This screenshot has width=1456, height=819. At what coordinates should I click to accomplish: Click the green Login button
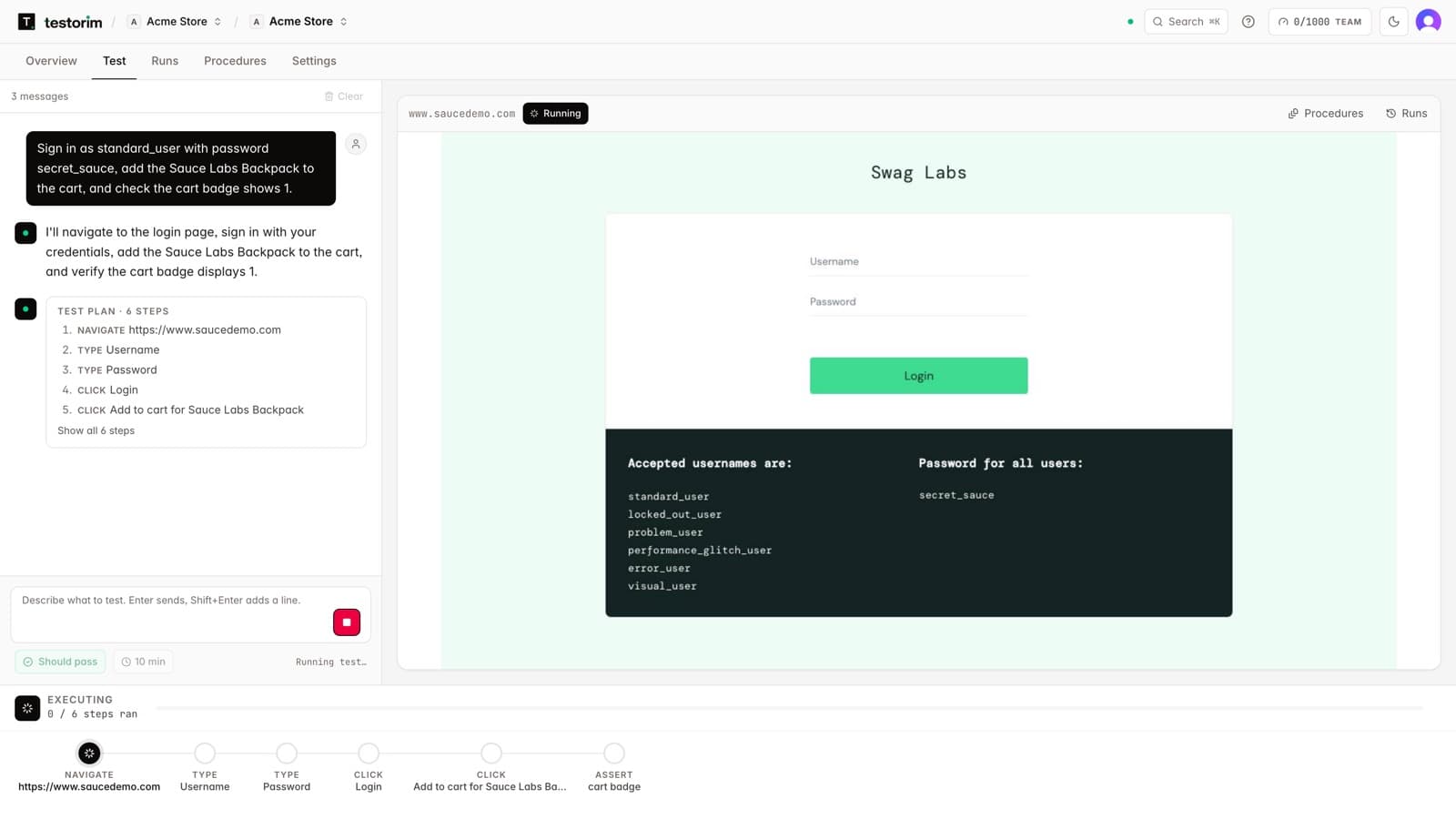918,376
